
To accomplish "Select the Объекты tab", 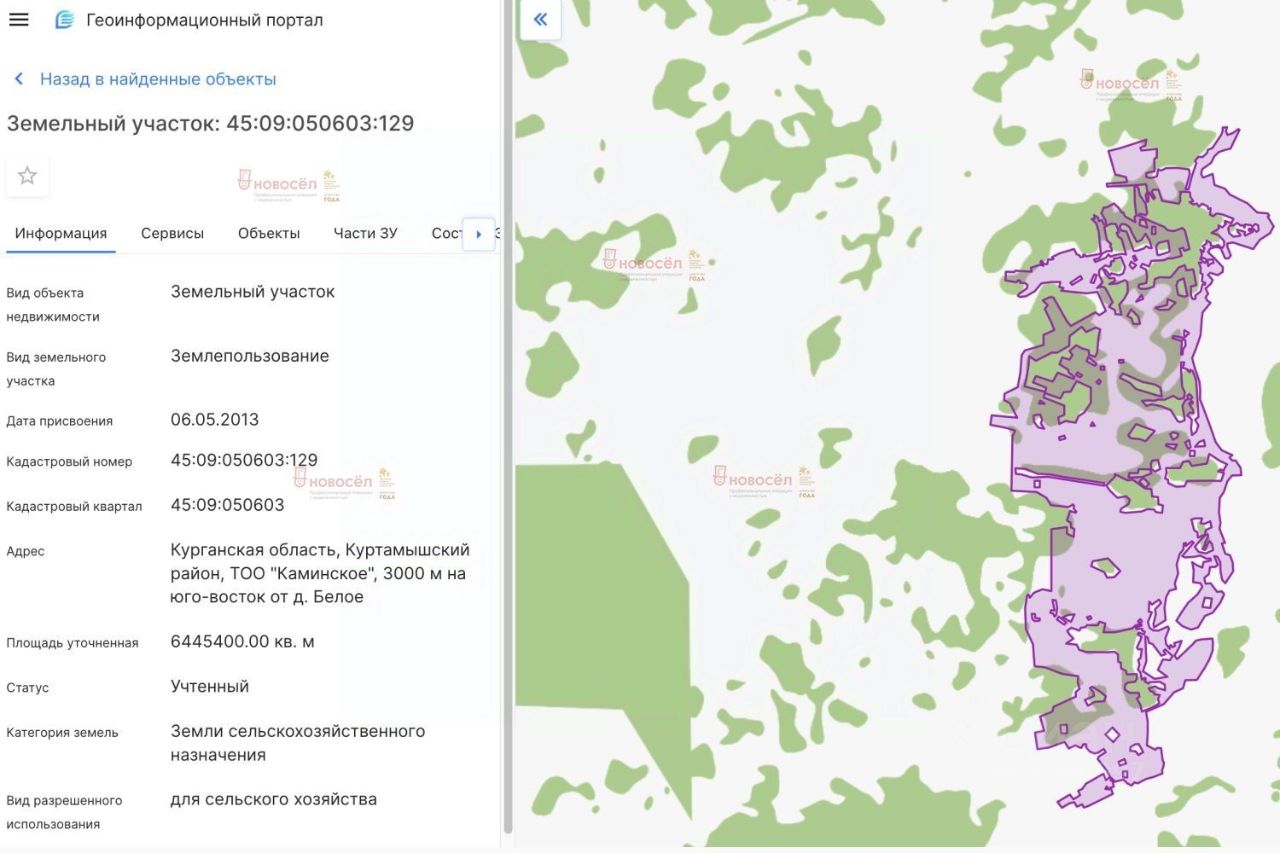I will [x=269, y=233].
